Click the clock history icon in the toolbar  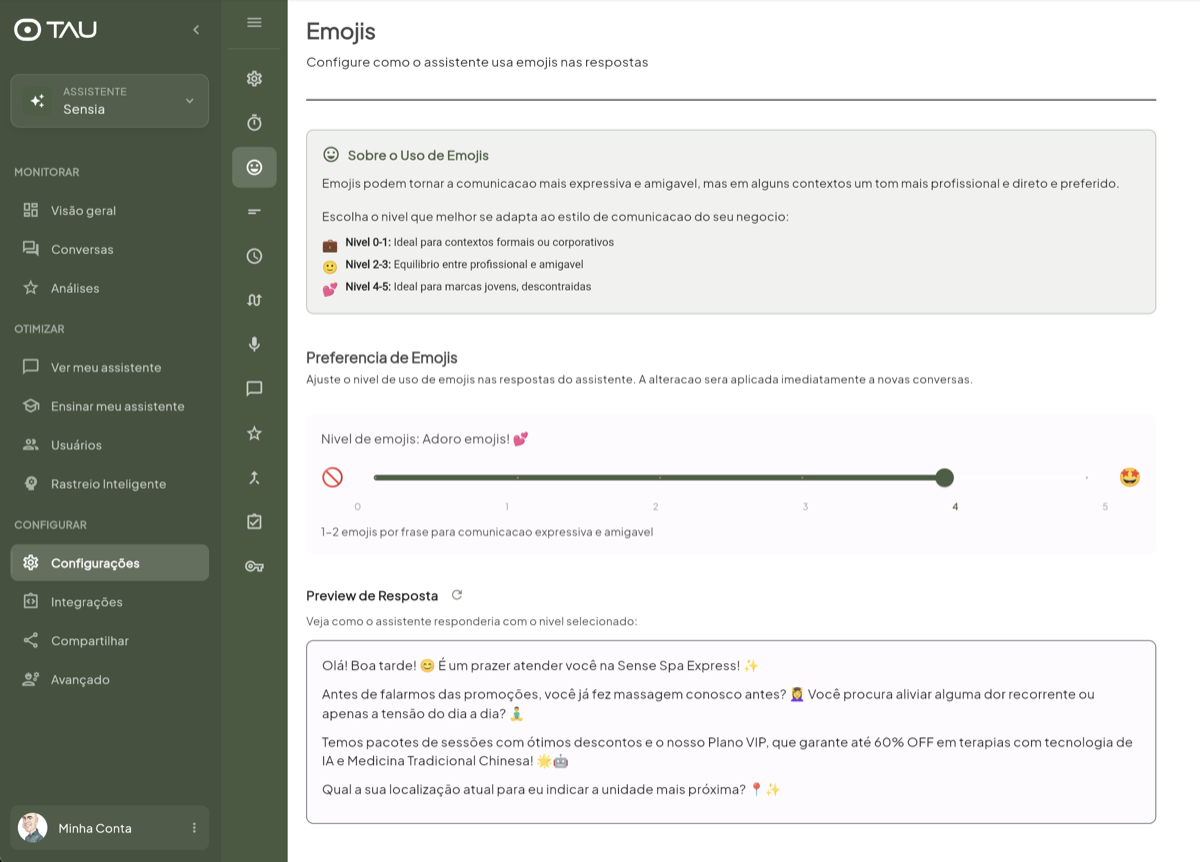(254, 255)
